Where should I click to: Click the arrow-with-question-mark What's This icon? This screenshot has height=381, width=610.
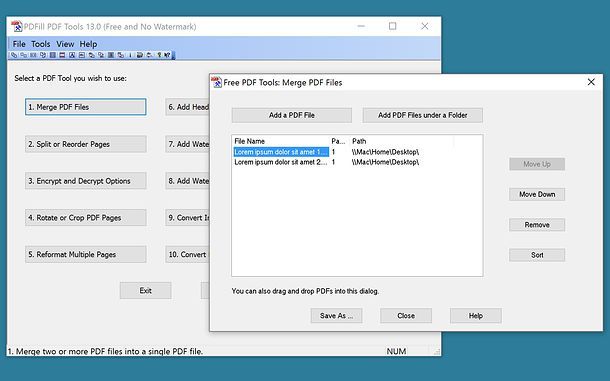pos(167,55)
